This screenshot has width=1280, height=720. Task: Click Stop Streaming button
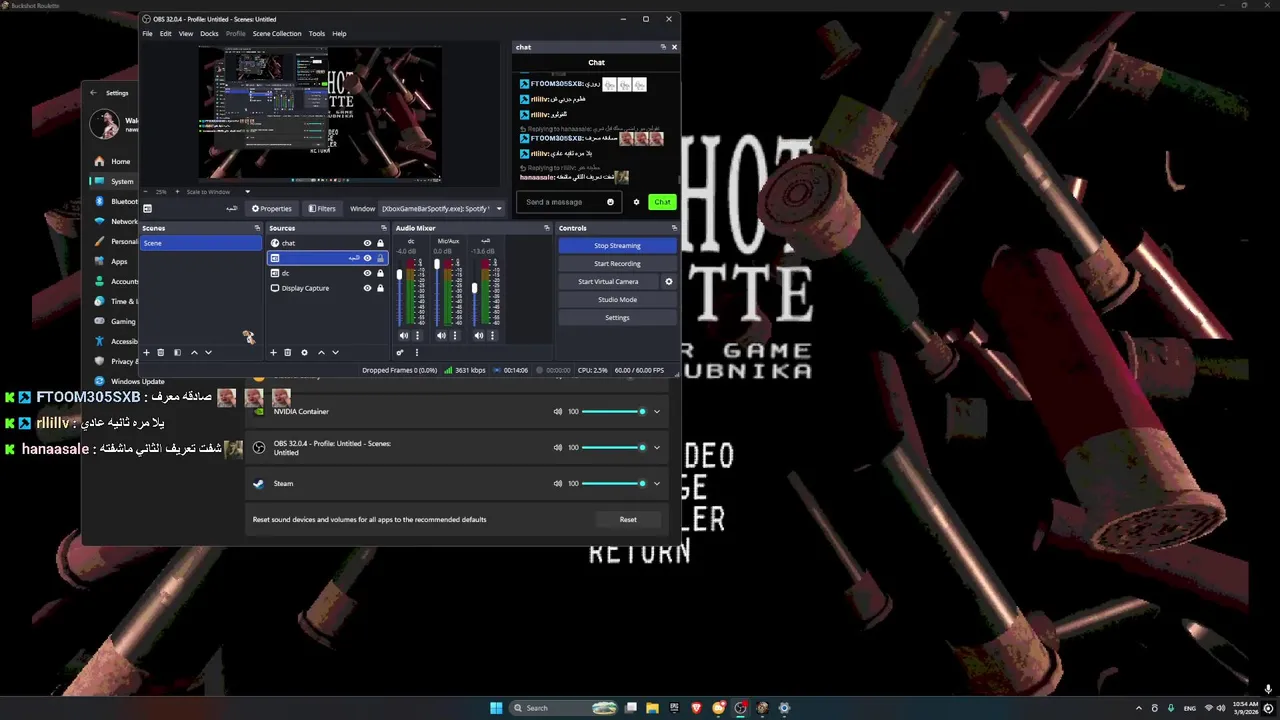617,245
